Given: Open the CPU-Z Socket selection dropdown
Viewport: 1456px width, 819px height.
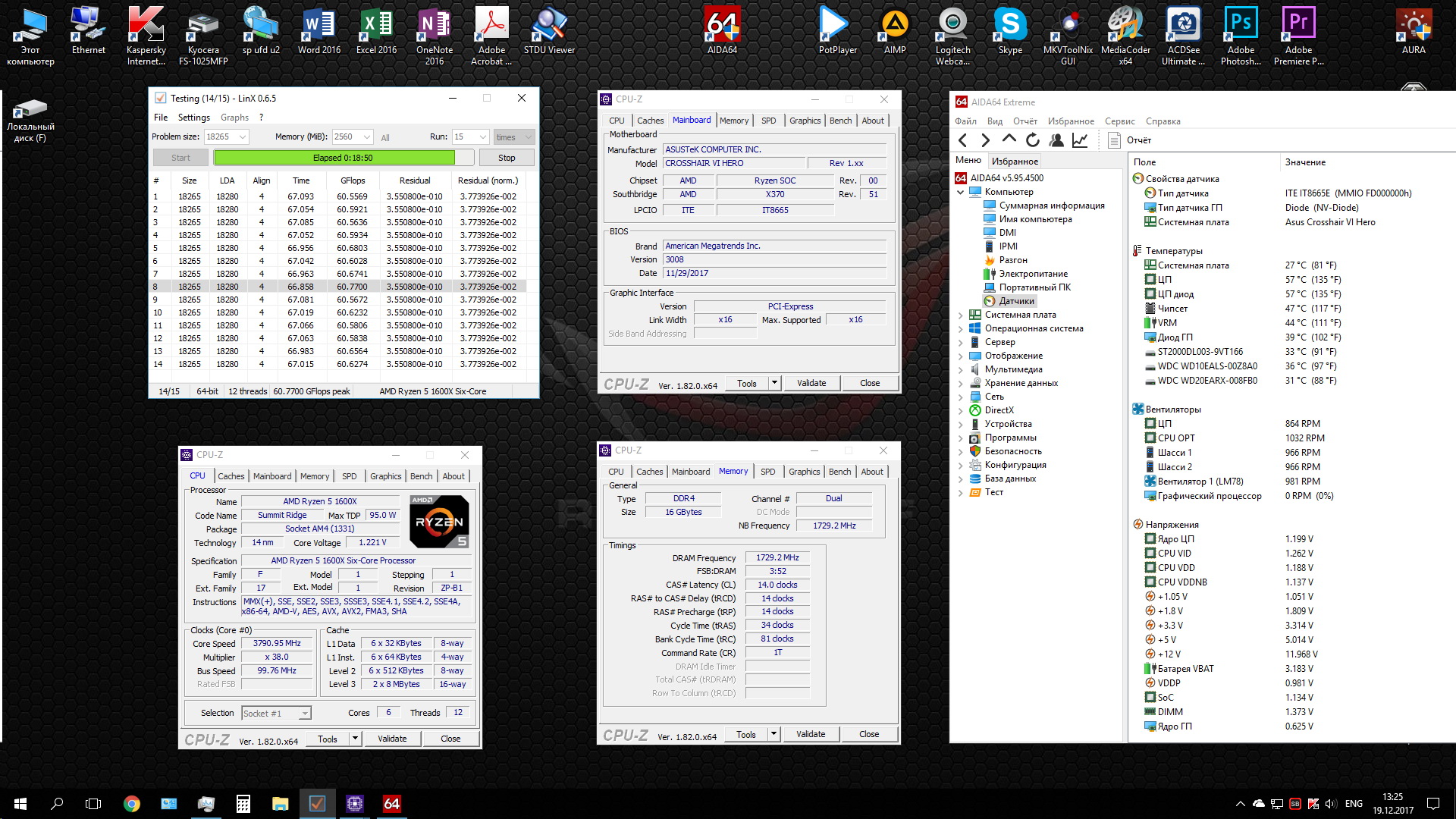Looking at the screenshot, I should [x=304, y=714].
